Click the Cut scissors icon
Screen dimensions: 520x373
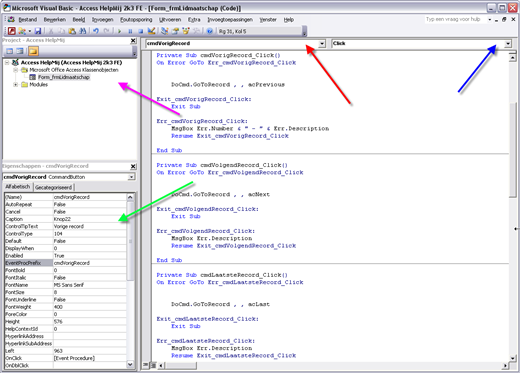point(51,31)
